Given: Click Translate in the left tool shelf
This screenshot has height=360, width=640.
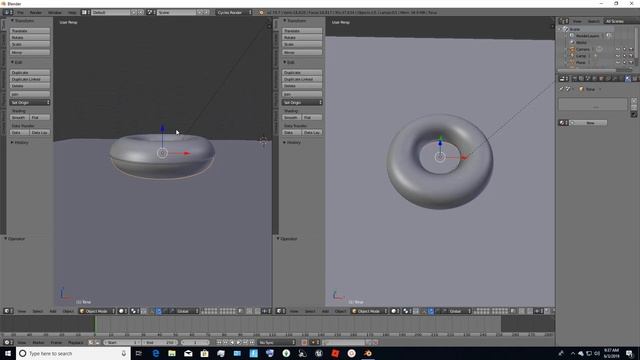Looking at the screenshot, I should (30, 31).
